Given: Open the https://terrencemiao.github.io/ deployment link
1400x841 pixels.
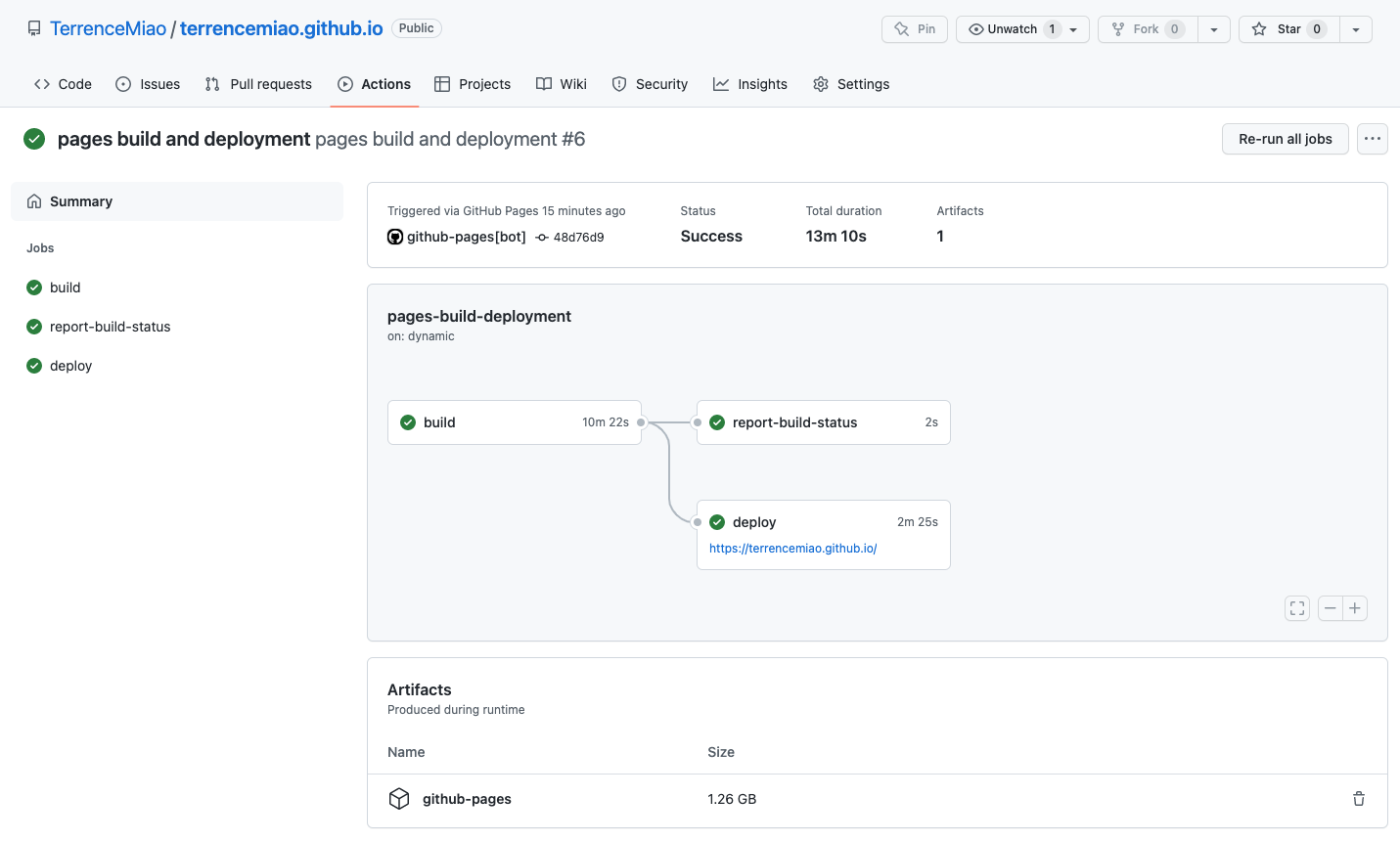Looking at the screenshot, I should coord(792,548).
